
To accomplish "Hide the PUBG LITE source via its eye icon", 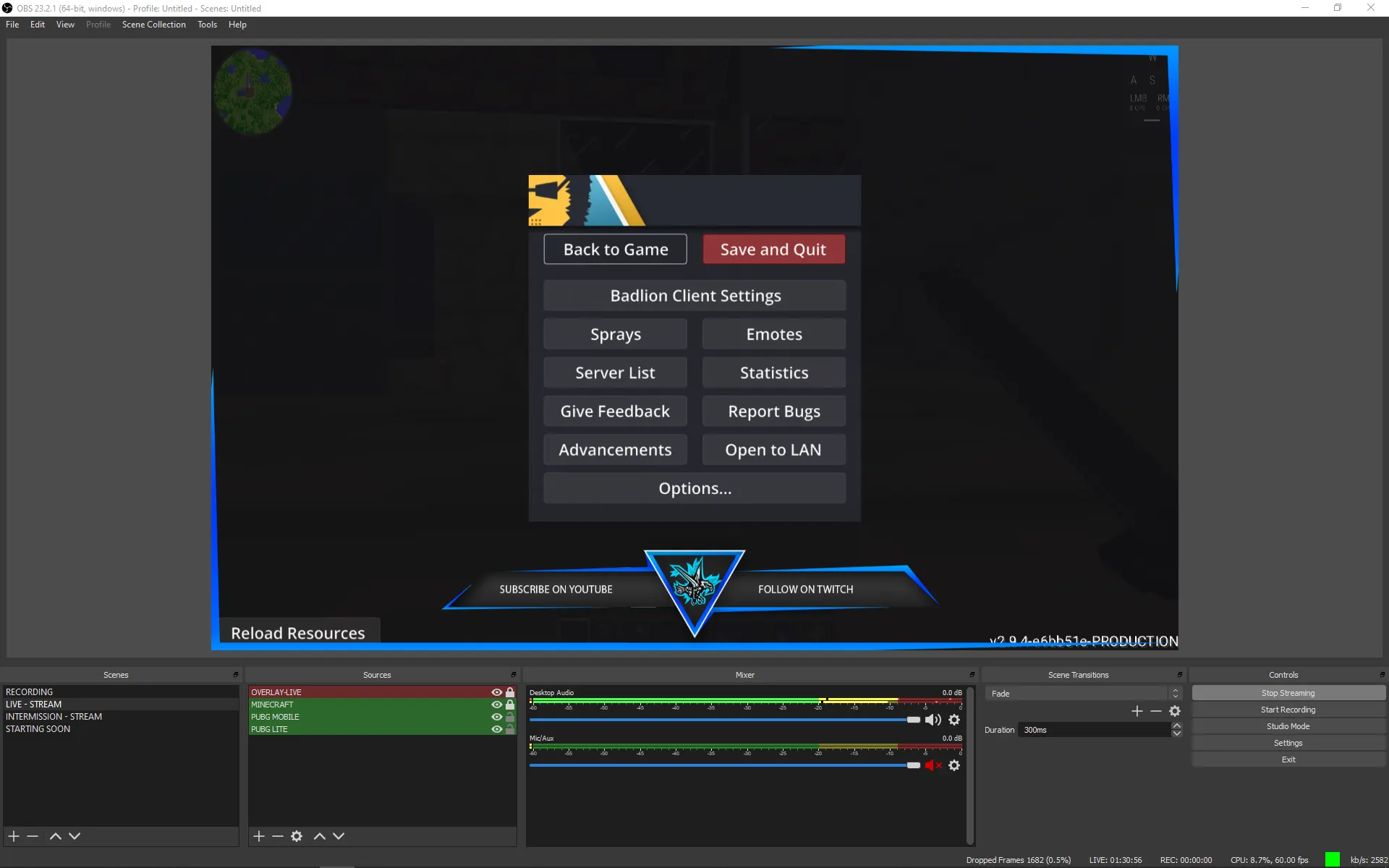I will 496,729.
